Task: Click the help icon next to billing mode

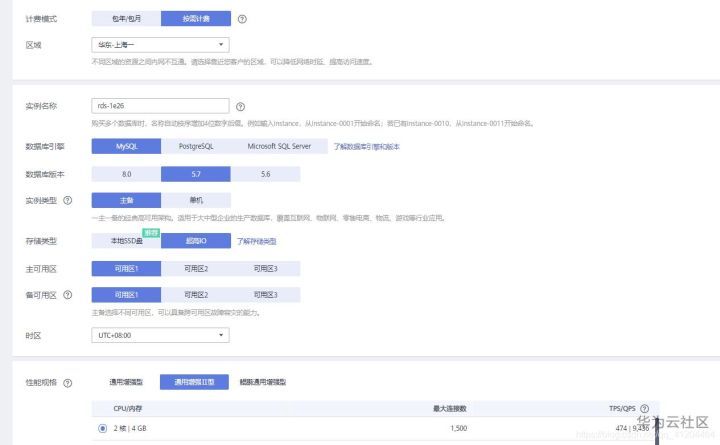Action: [242, 19]
